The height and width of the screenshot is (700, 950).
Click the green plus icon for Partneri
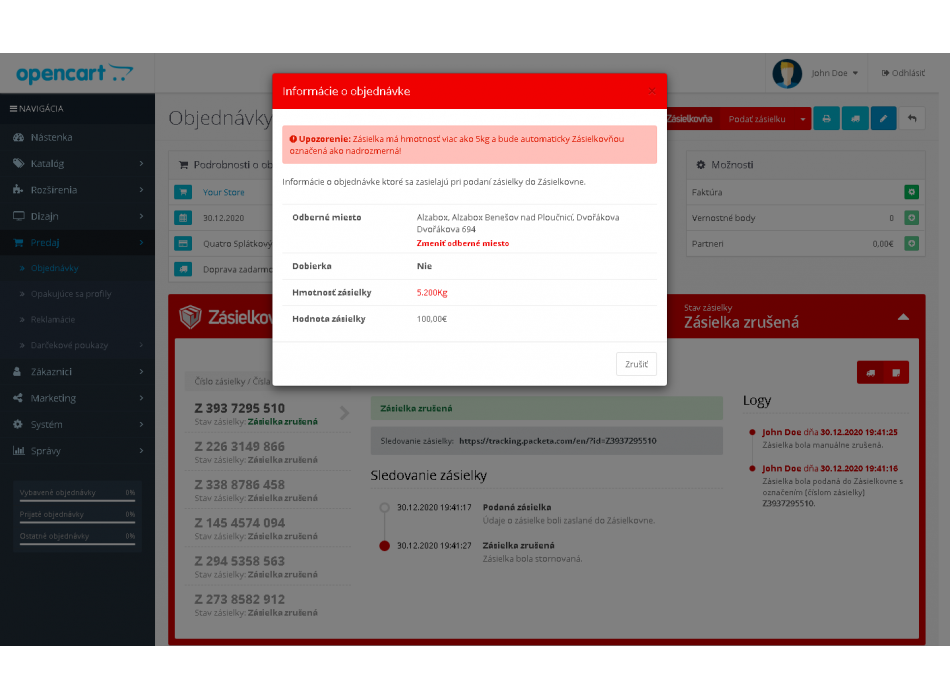click(911, 244)
